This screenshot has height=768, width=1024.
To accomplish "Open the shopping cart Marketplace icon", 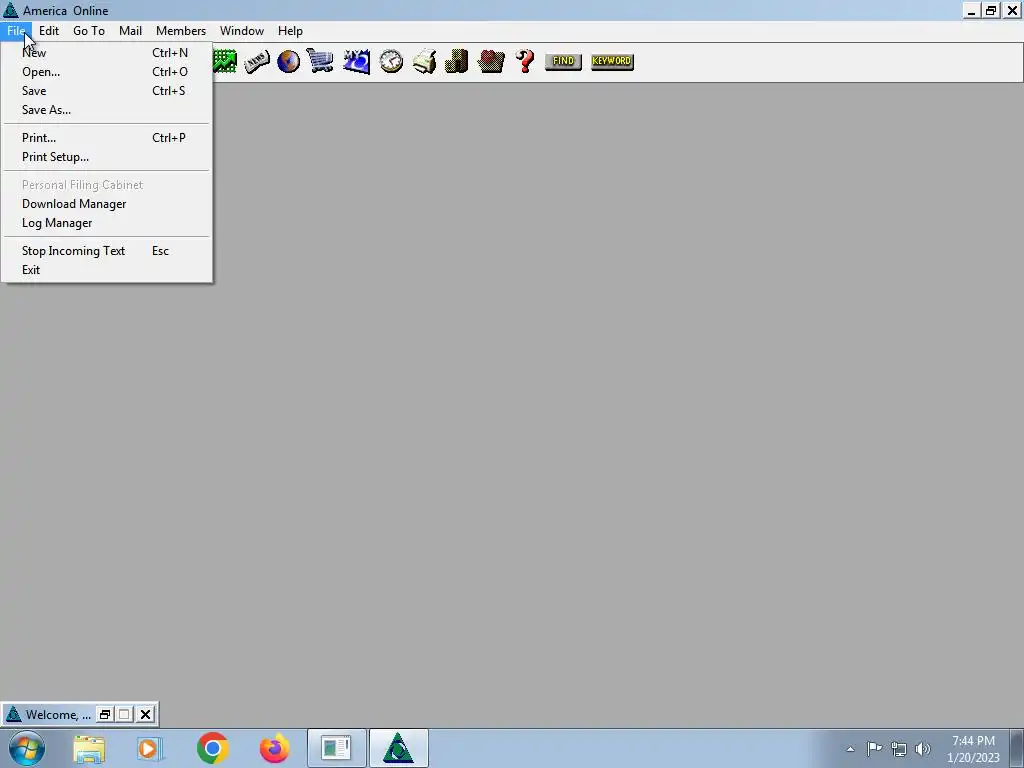I will pyautogui.click(x=320, y=61).
